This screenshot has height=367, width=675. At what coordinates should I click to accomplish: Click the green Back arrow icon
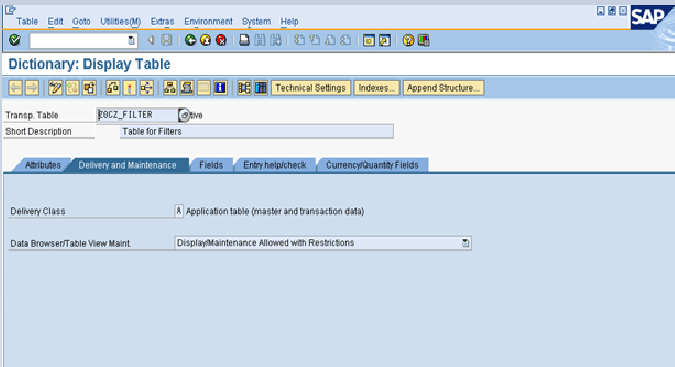(x=190, y=40)
